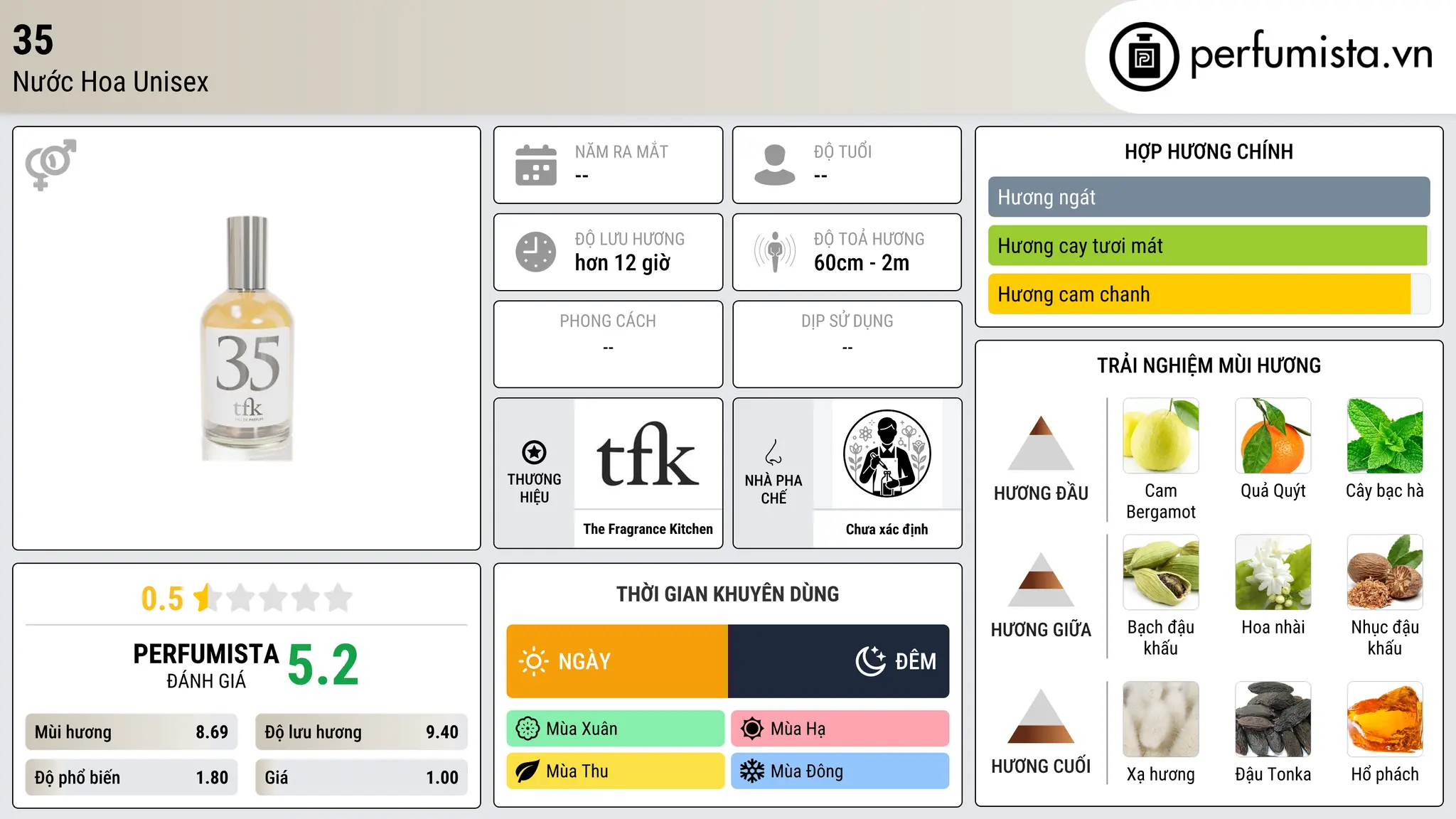The image size is (1456, 819).
Task: Open the Cam Bergamot note image
Action: pos(1160,436)
